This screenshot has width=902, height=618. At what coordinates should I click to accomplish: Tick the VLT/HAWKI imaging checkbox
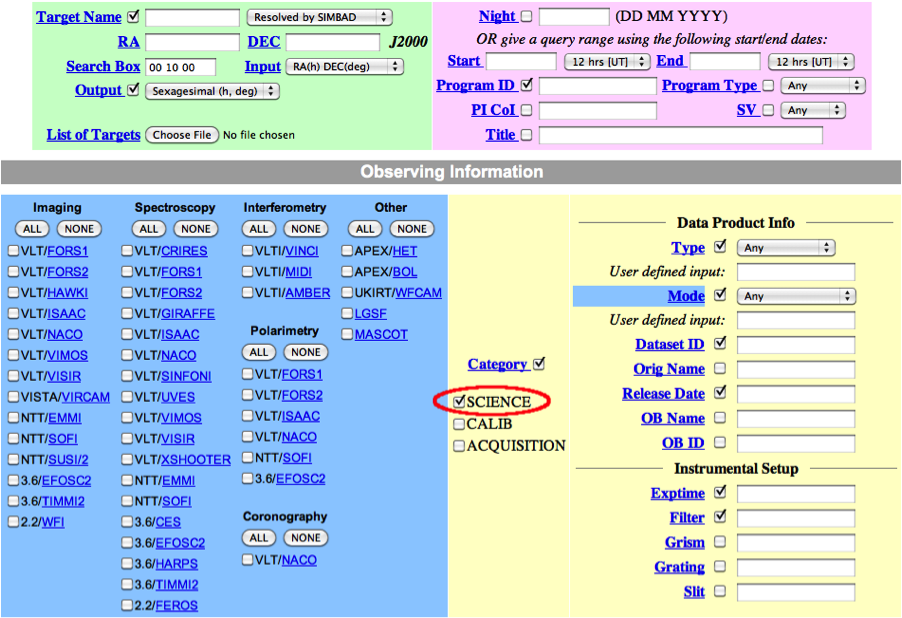click(14, 293)
